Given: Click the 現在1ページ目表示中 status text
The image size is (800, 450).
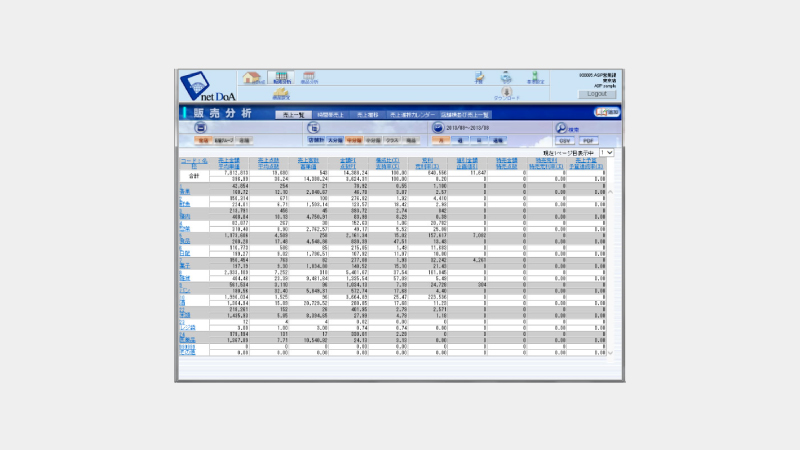Looking at the screenshot, I should point(568,153).
